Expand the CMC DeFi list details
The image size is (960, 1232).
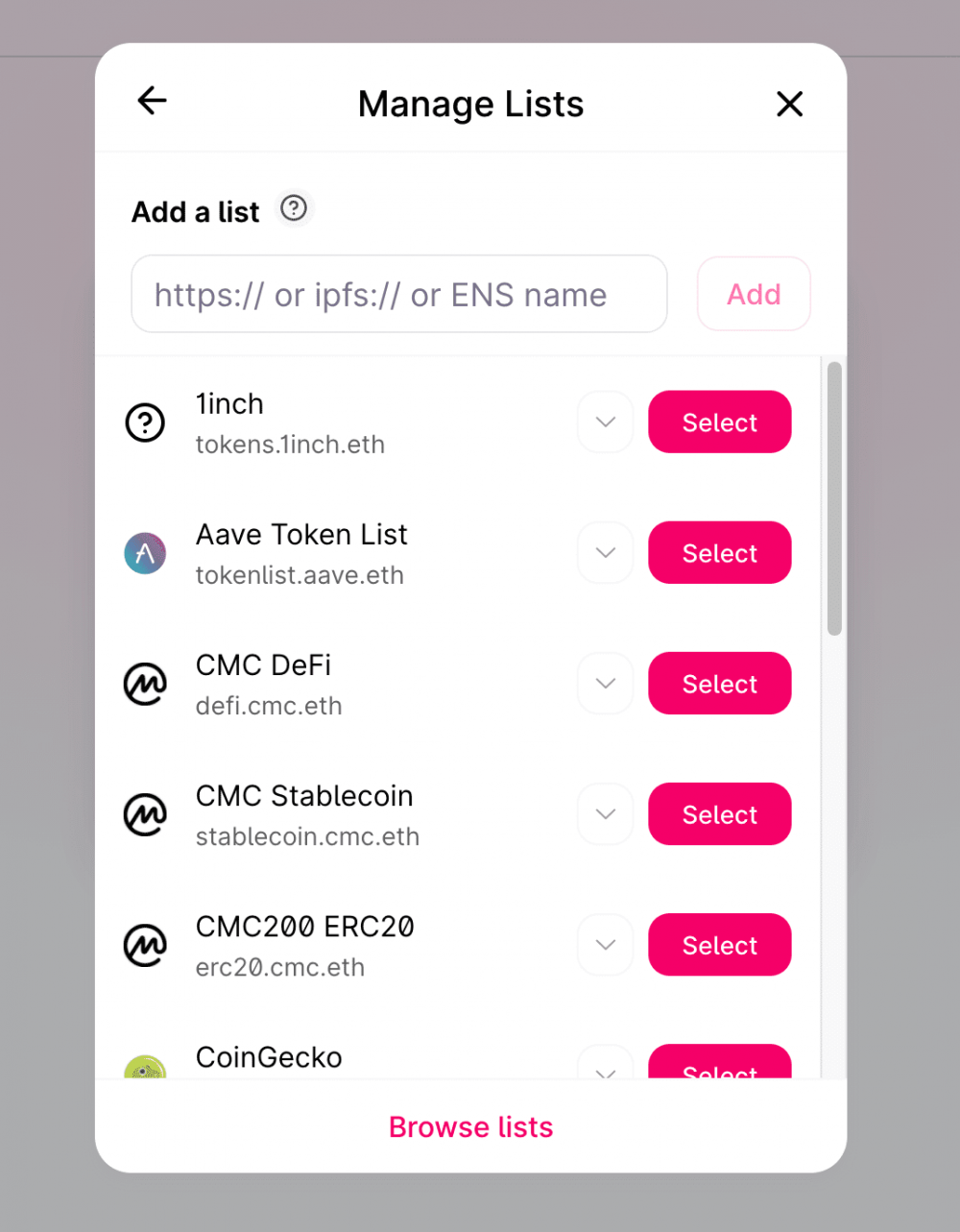click(x=605, y=684)
